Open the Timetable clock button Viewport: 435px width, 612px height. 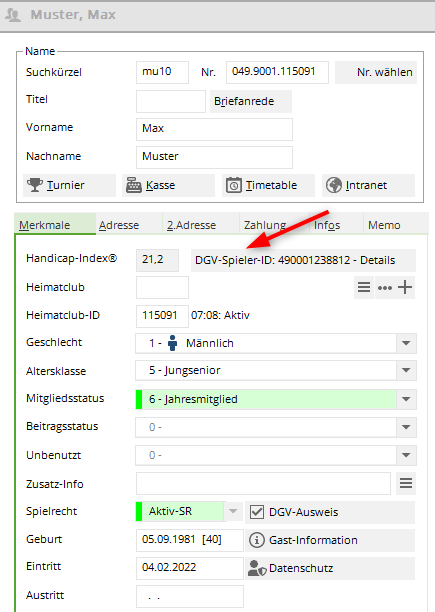[x=268, y=185]
